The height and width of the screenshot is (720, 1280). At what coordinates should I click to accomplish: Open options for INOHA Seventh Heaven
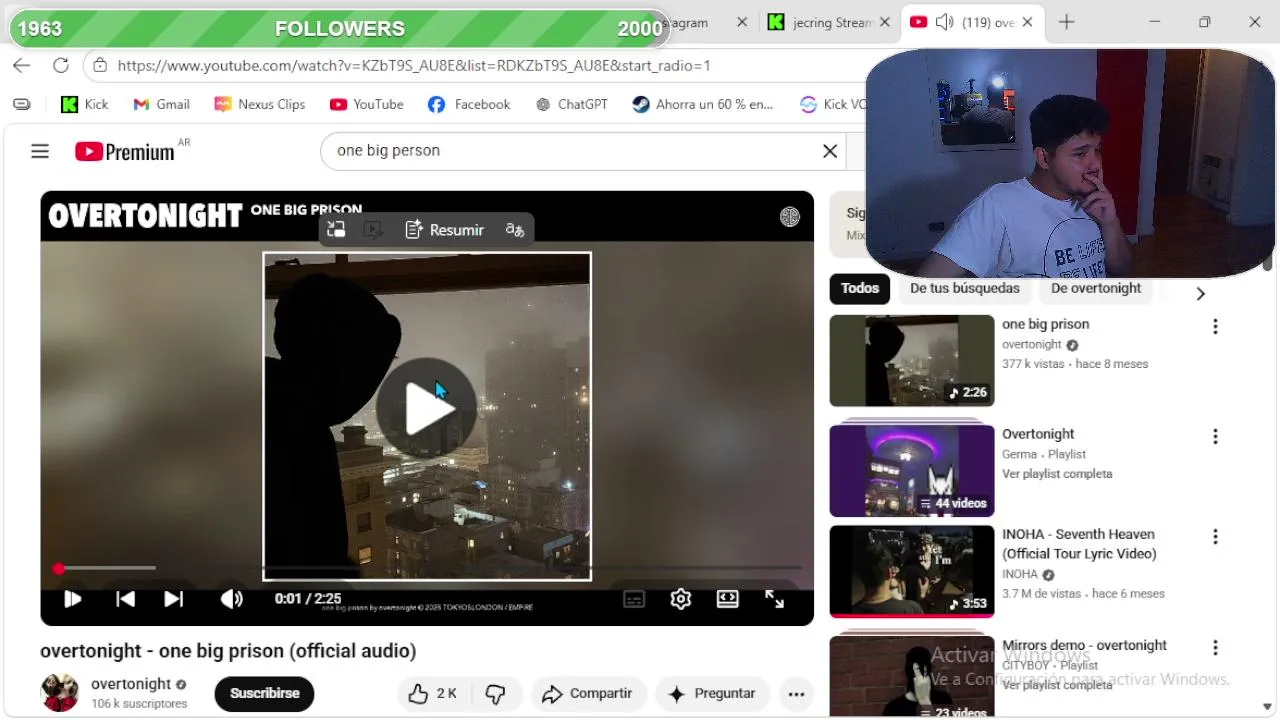[1215, 537]
